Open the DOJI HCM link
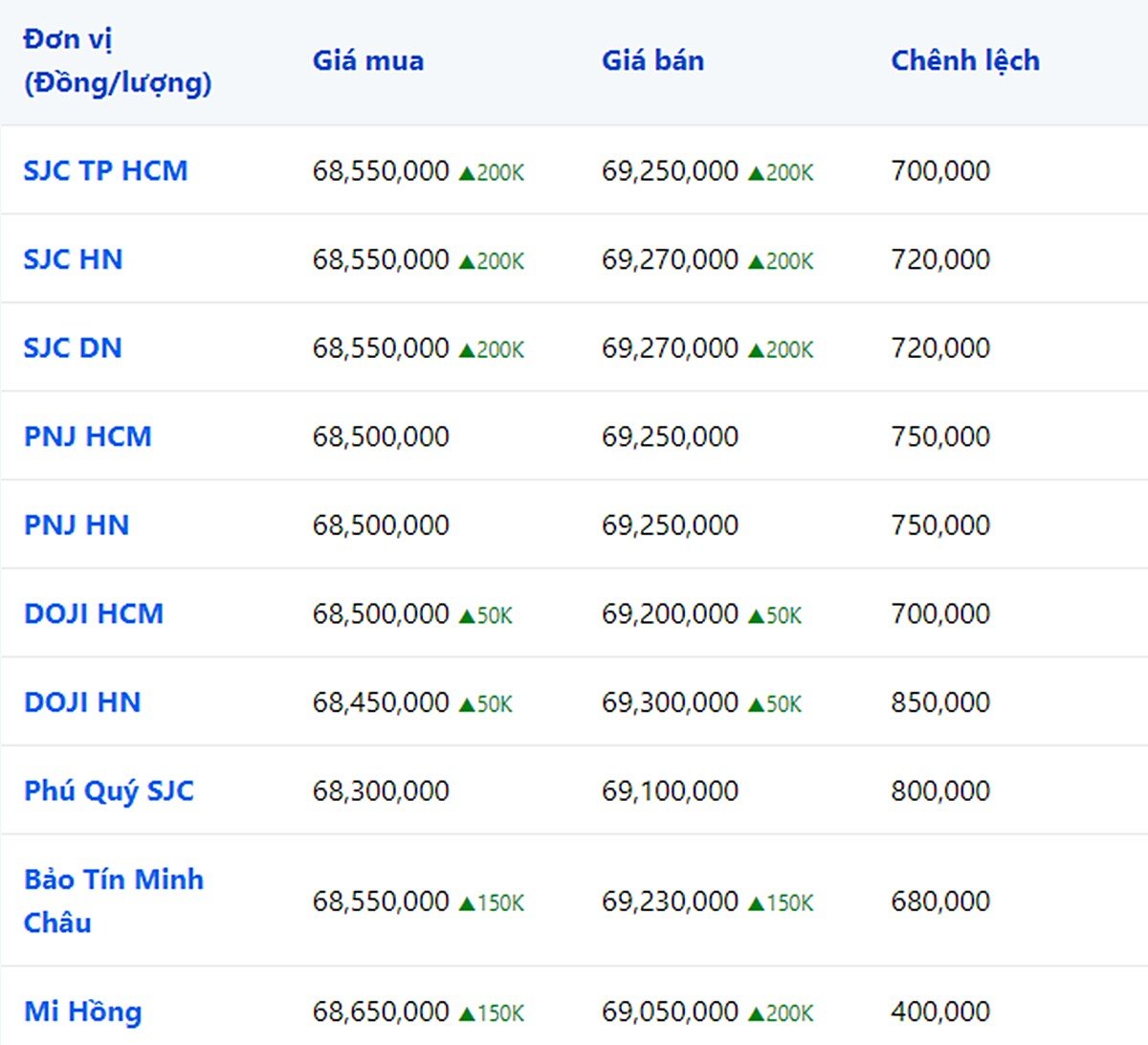Screen dimensions: 1148x1045 [x=94, y=613]
